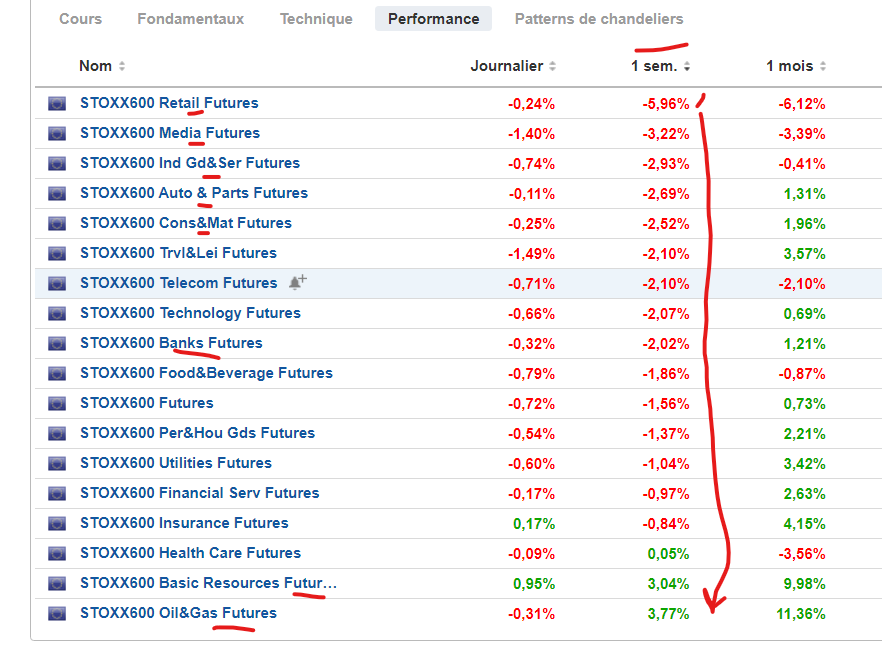
Task: Click the -1,49% daily value for Trvl&Lei
Action: [532, 254]
